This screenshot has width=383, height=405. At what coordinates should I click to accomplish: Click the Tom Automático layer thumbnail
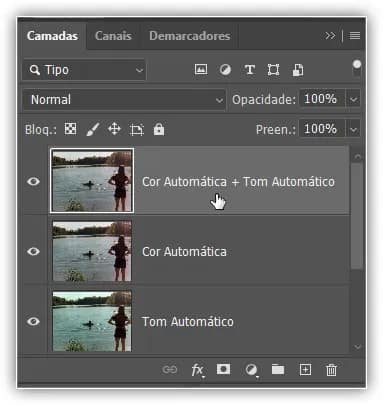92,321
